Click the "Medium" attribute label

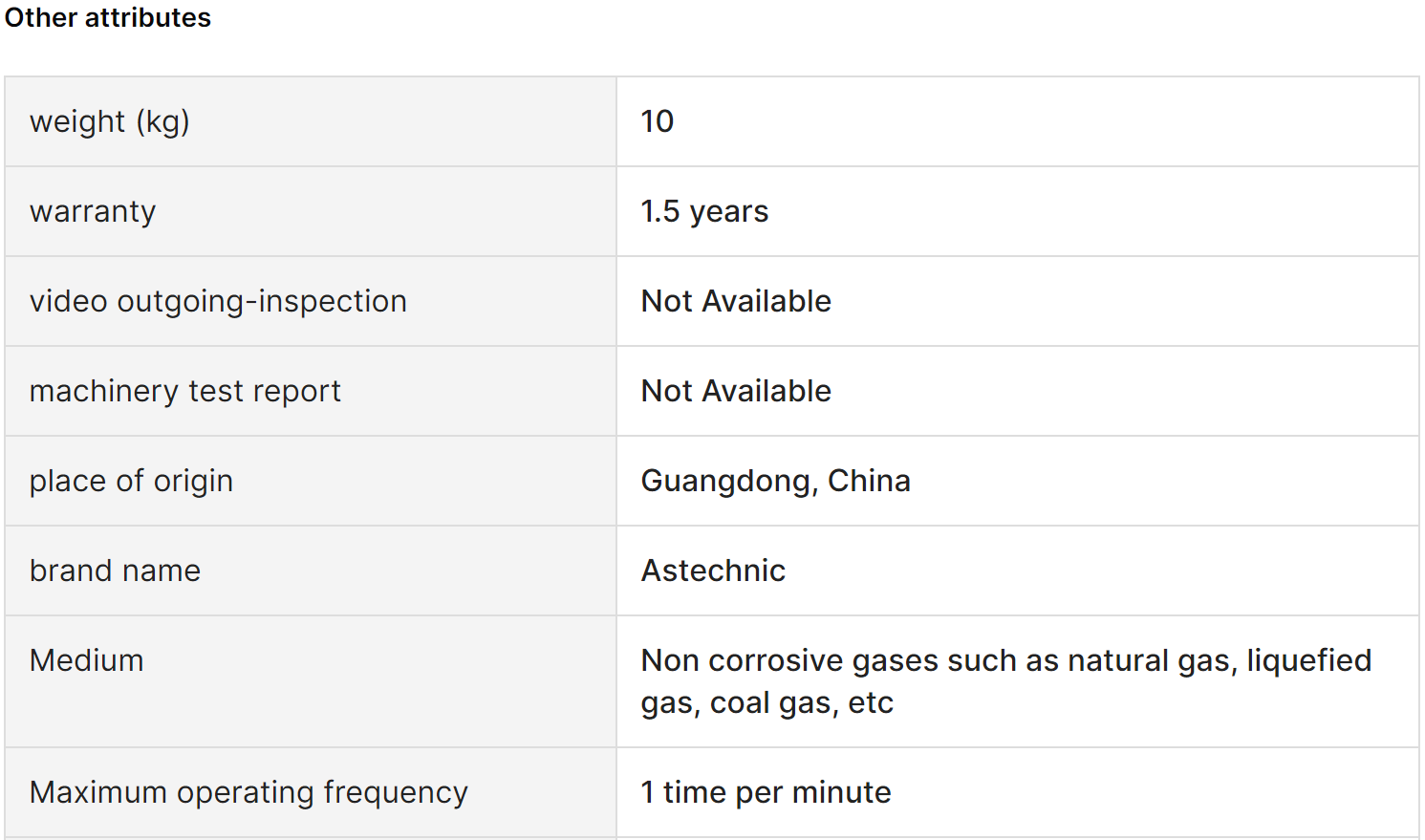86,661
